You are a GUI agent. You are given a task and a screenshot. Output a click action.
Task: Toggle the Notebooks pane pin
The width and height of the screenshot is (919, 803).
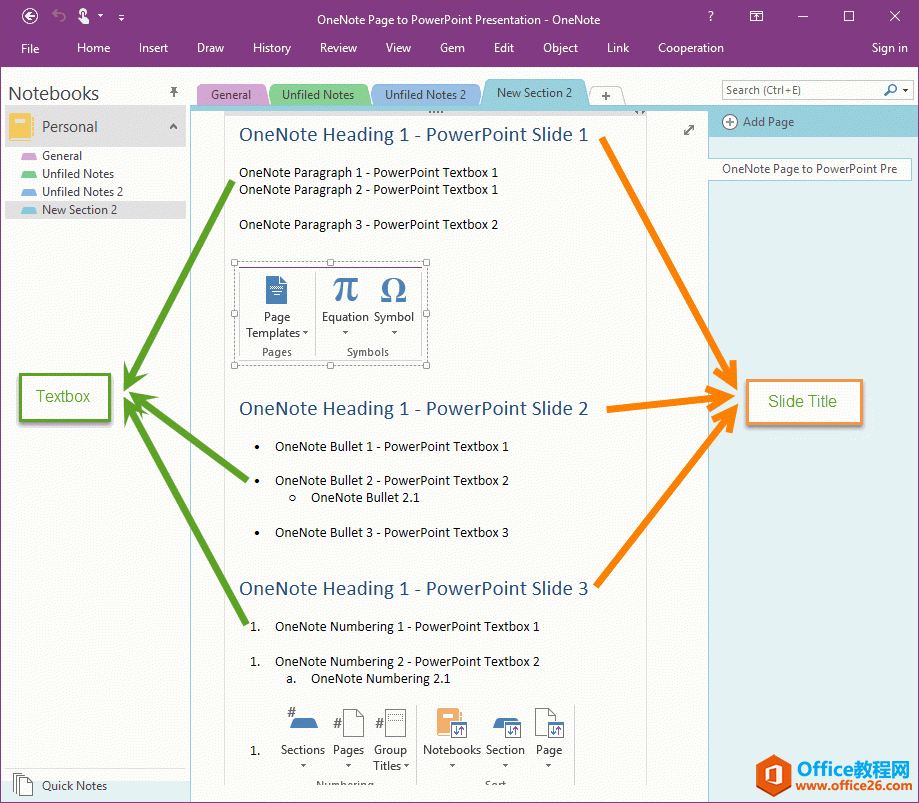tap(173, 91)
